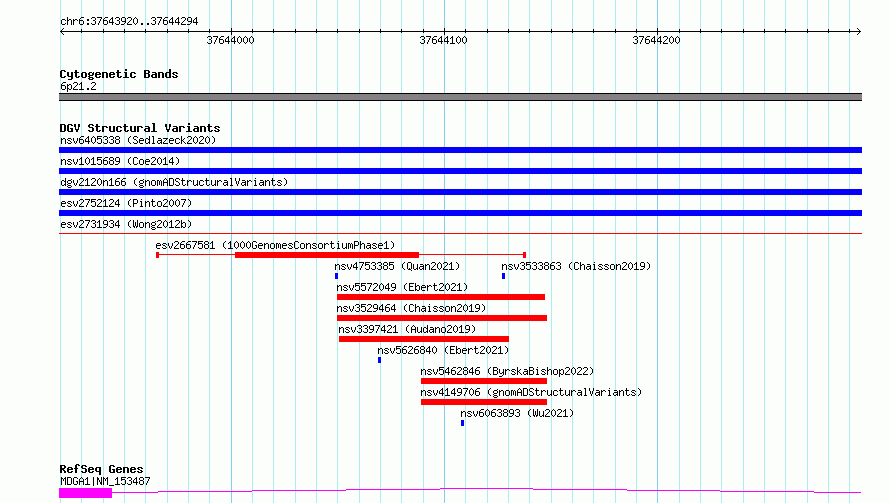Click the blue bar of nsv6405338
Image resolution: width=890 pixels, height=503 pixels.
[460, 150]
